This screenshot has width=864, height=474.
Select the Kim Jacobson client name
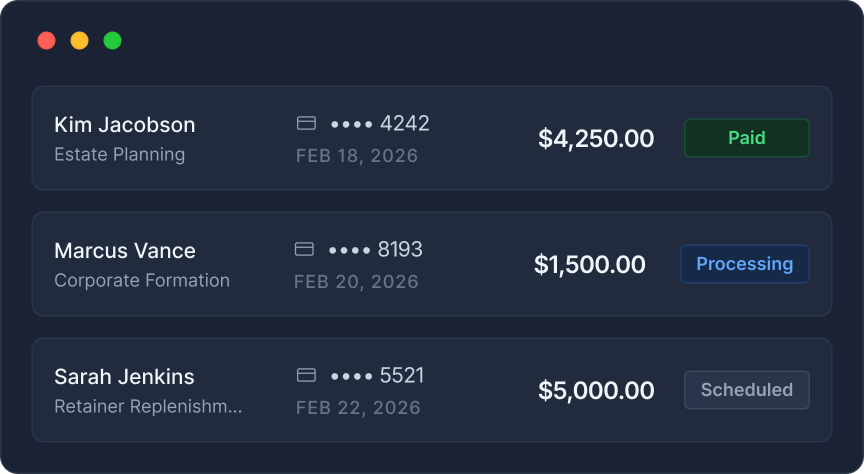tap(125, 125)
